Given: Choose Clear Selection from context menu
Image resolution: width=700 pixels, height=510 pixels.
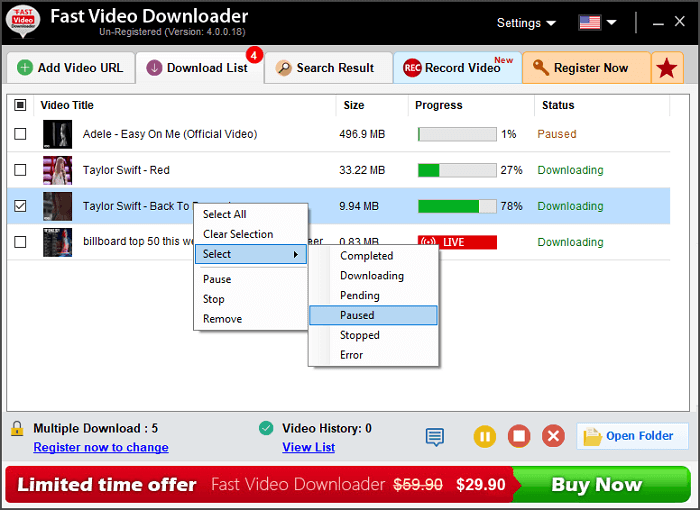Looking at the screenshot, I should (x=251, y=234).
